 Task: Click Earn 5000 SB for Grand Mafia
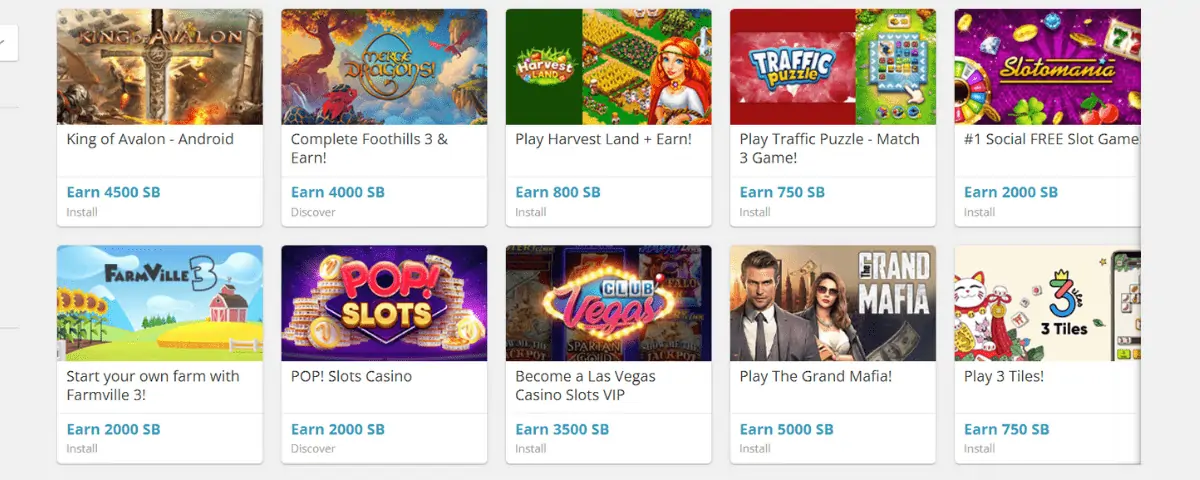[x=786, y=429]
